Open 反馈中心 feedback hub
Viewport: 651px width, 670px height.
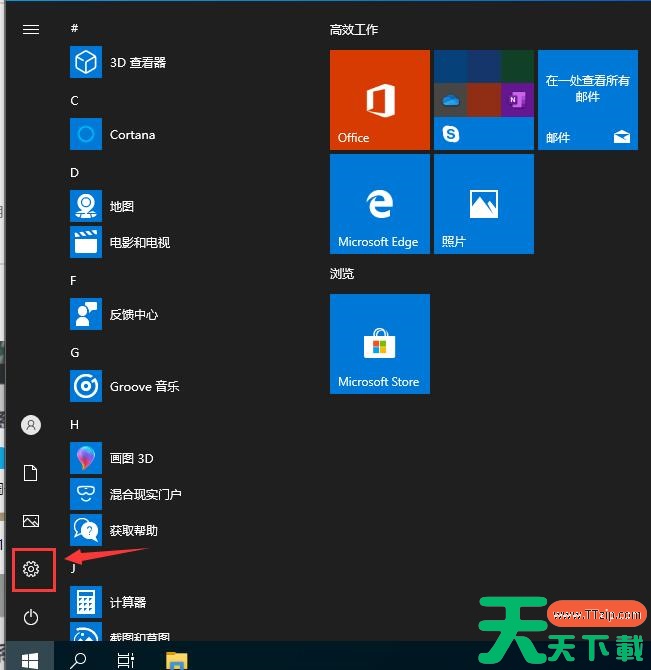tap(114, 314)
